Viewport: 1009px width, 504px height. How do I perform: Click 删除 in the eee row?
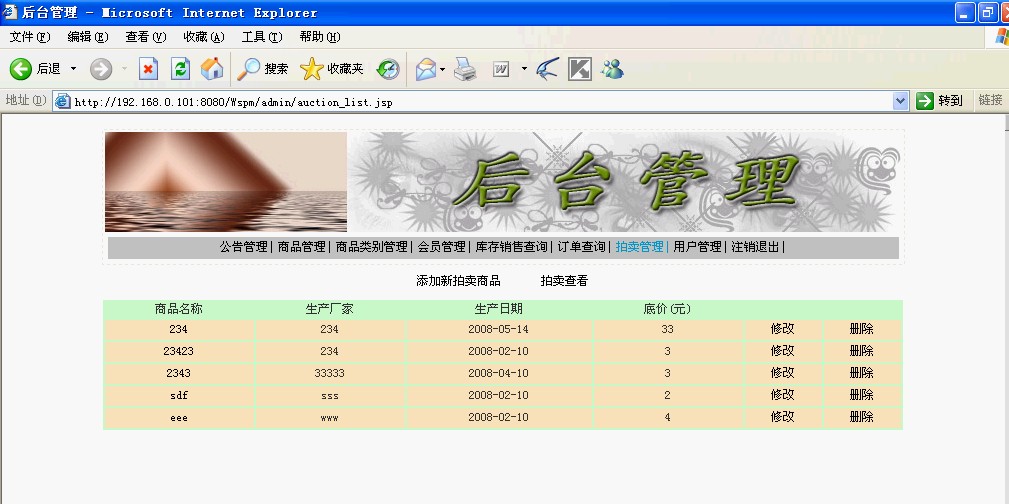[862, 416]
